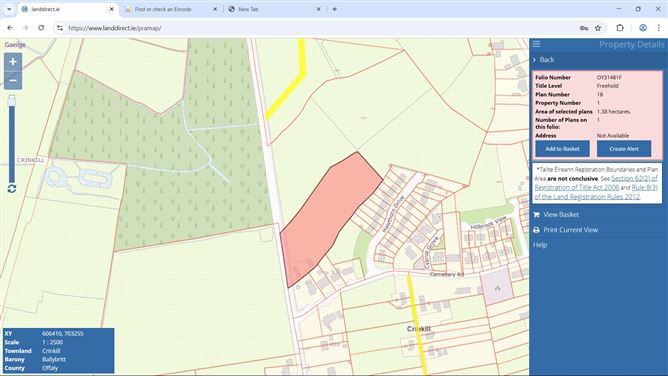Viewport: 668px width, 376px height.
Task: Click the Property Details panel title
Action: 631,44
